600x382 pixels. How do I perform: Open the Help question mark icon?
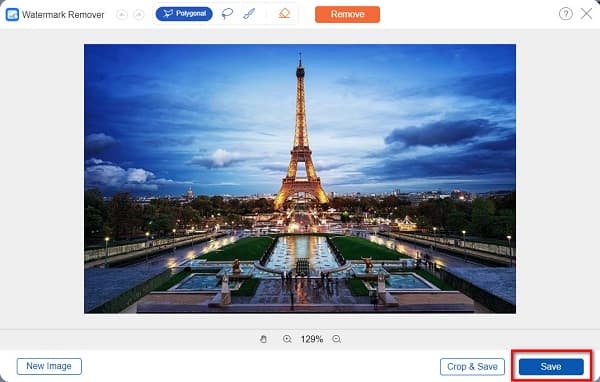pyautogui.click(x=566, y=14)
